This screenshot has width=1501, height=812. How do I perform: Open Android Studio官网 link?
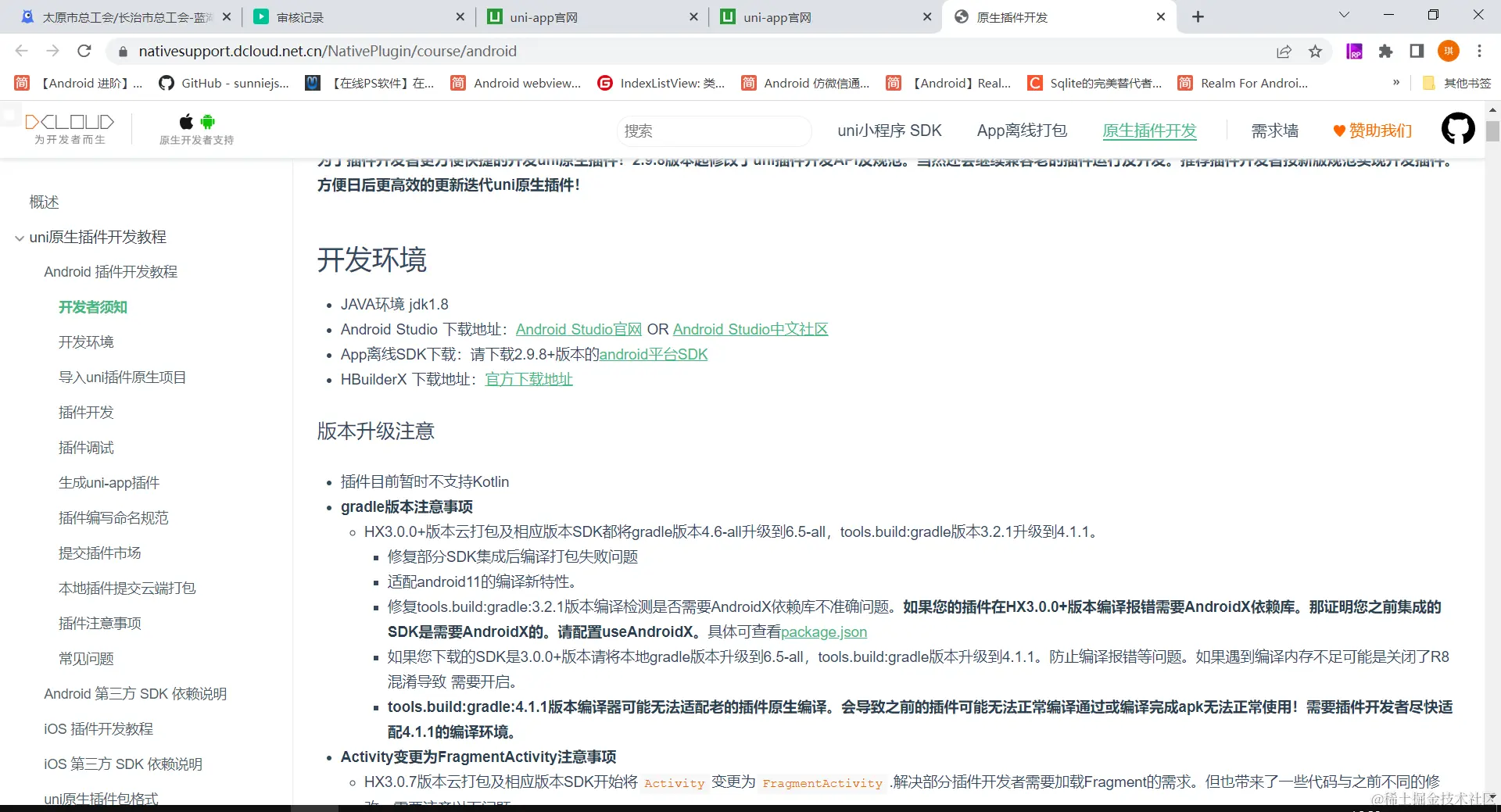click(579, 329)
